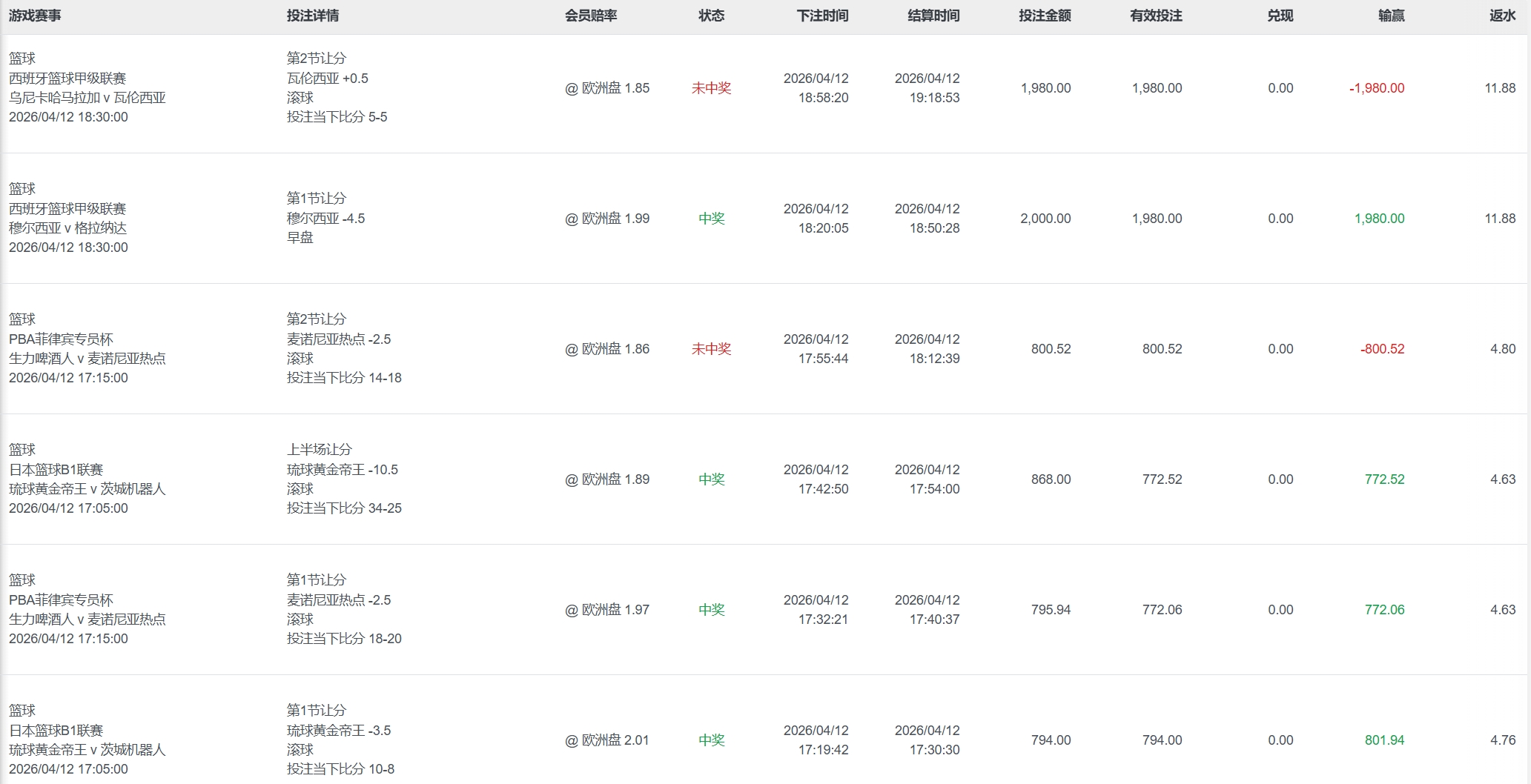
Task: Click the red -800.52 loss amount
Action: 1382,349
